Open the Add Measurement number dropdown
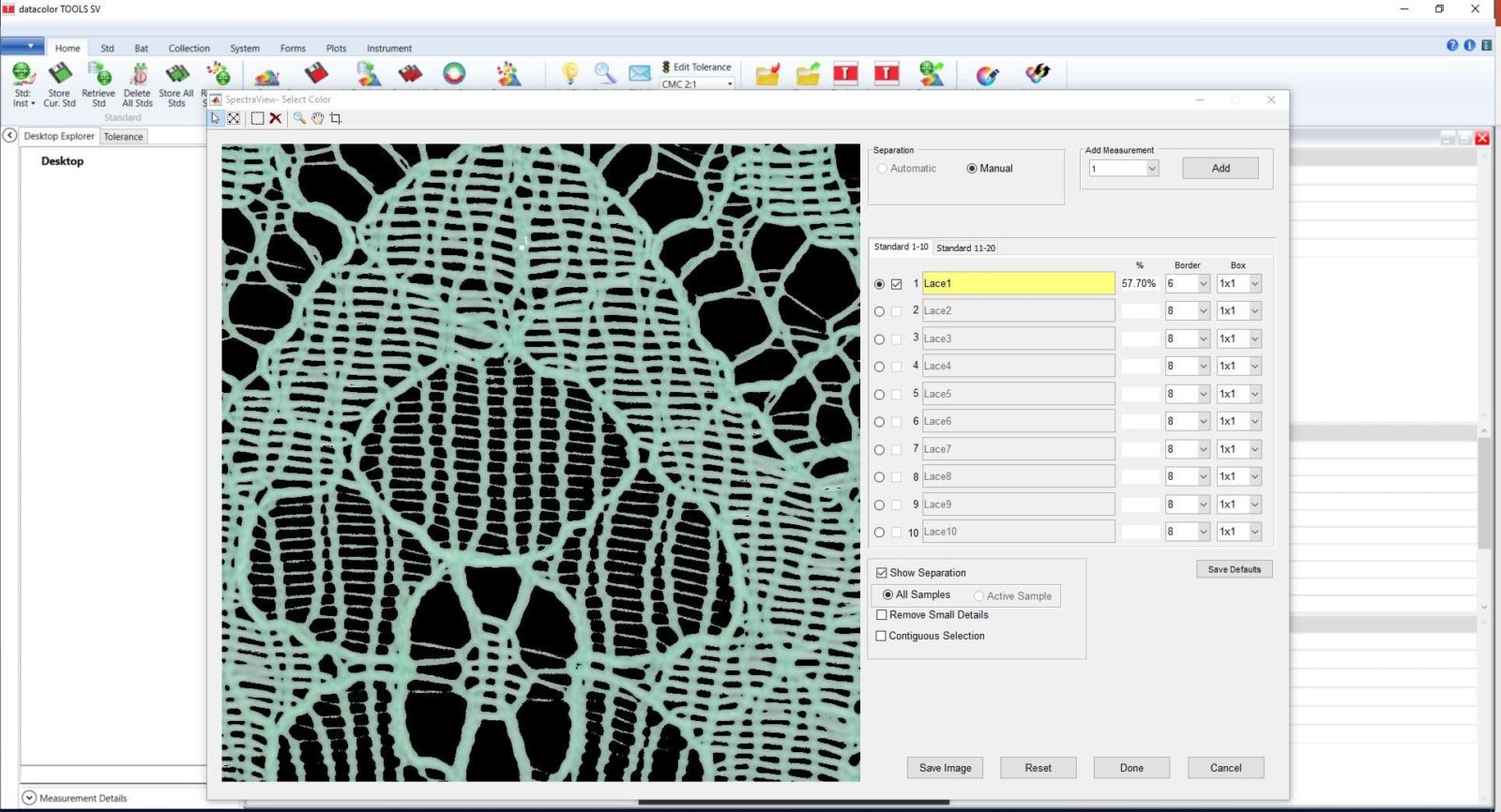This screenshot has height=812, width=1501. 1152,169
